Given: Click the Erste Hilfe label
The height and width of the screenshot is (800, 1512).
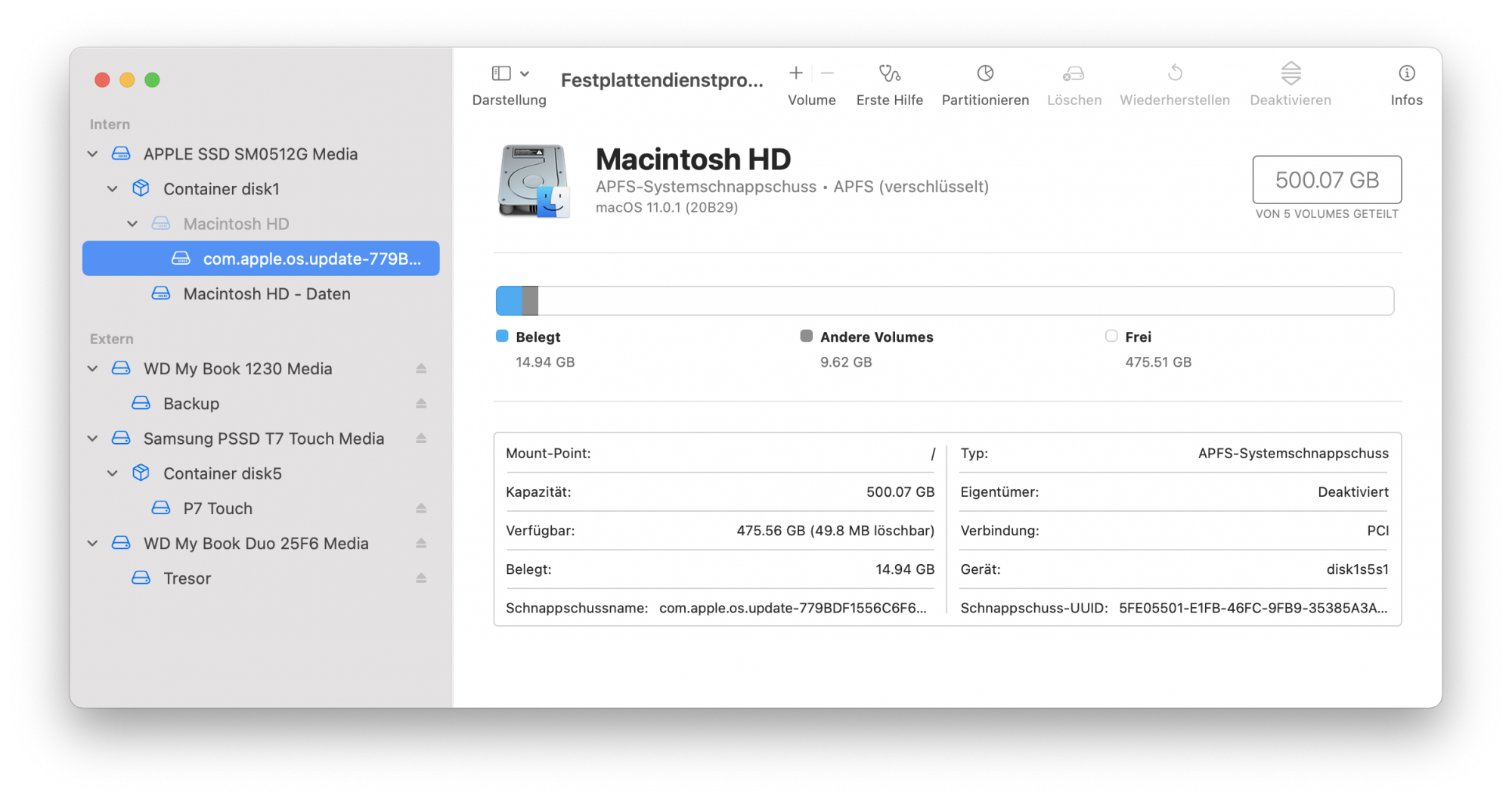Looking at the screenshot, I should click(x=890, y=101).
